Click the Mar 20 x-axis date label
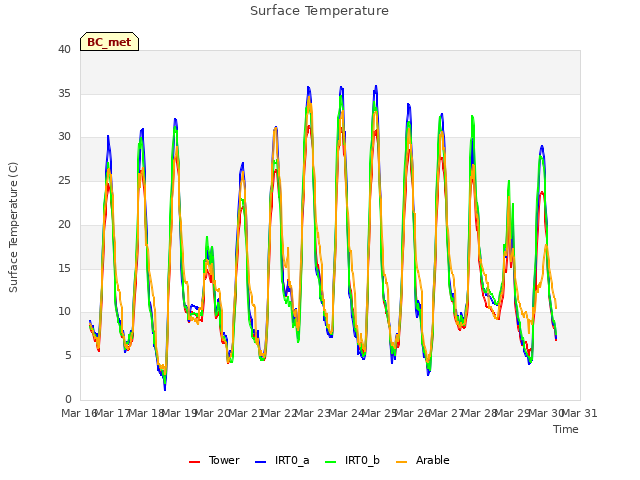640x480 pixels. pos(212,413)
